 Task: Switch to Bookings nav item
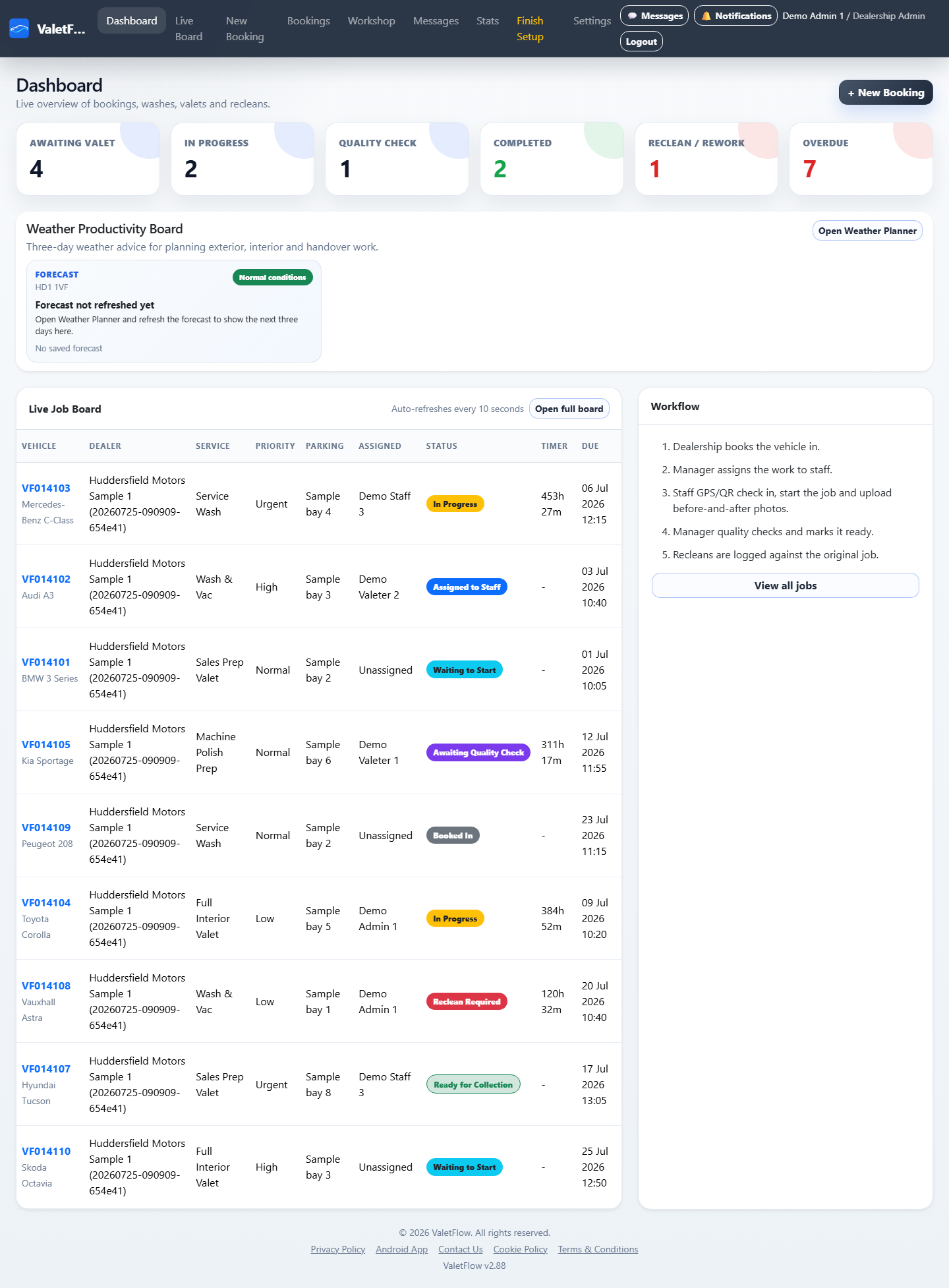pos(308,21)
